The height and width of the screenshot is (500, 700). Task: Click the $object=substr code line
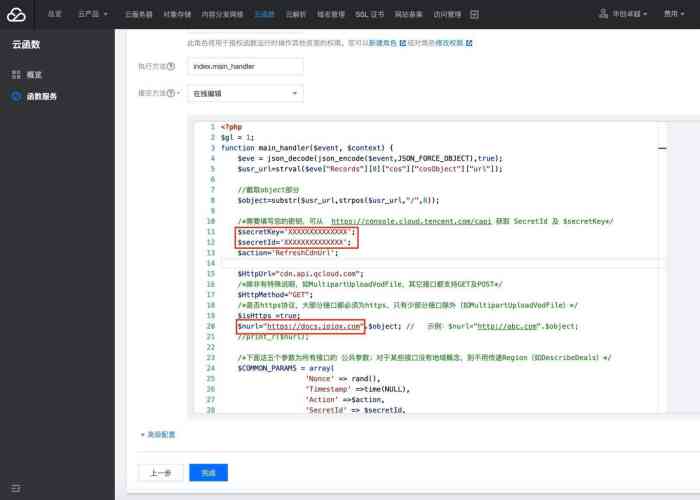point(338,200)
